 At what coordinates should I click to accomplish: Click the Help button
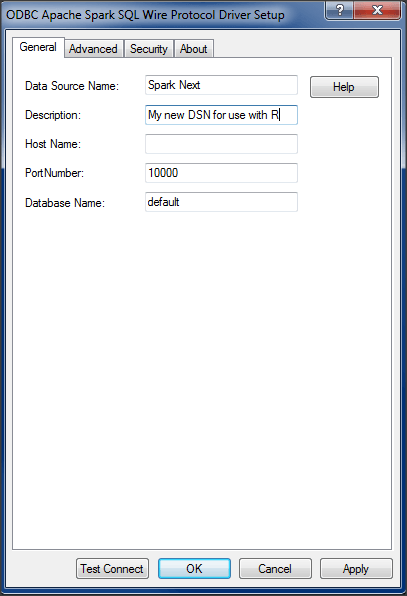[x=344, y=87]
